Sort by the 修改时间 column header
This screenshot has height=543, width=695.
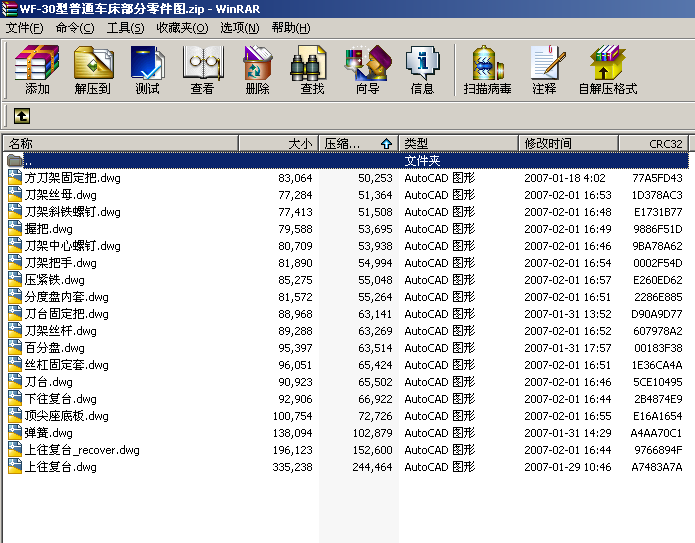569,143
